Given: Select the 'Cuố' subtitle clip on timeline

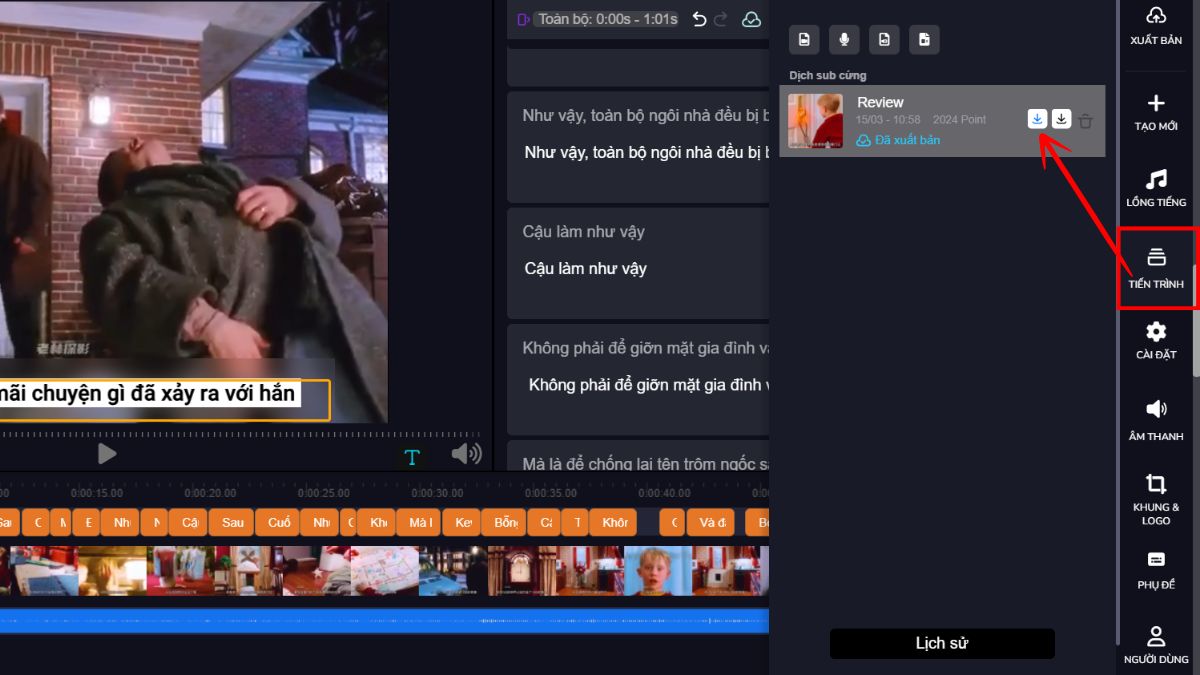Looking at the screenshot, I should [x=279, y=522].
